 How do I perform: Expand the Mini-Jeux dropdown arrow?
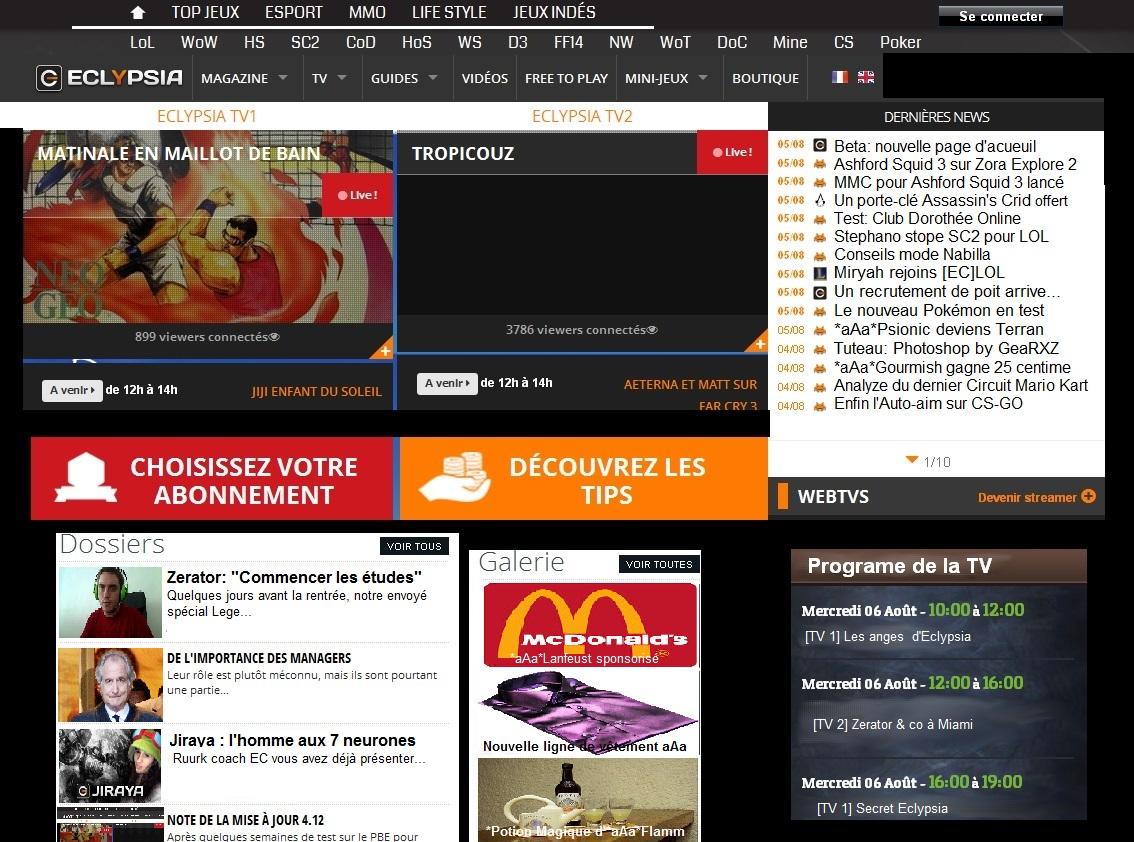703,78
